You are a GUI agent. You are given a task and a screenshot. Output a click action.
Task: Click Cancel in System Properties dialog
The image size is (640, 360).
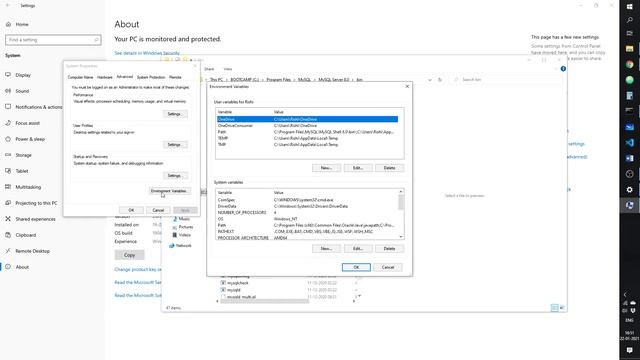point(158,210)
